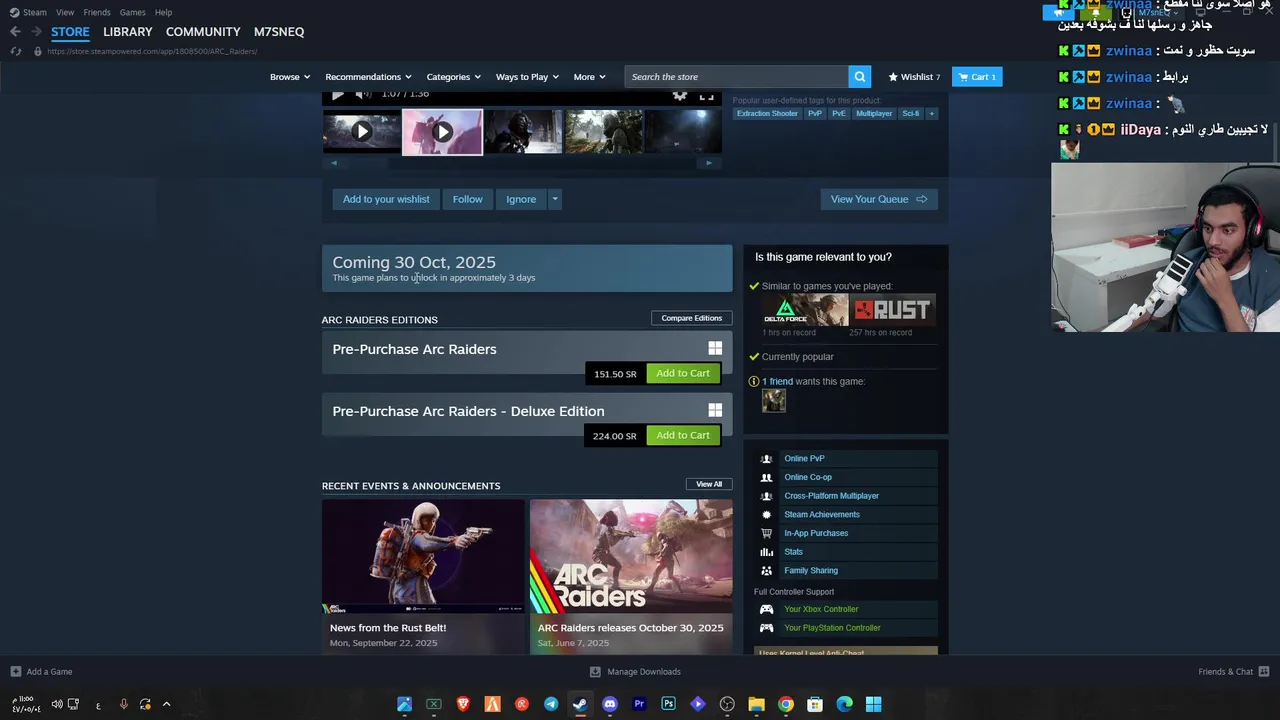
Task: Open Recommendations dropdown menu
Action: click(368, 77)
